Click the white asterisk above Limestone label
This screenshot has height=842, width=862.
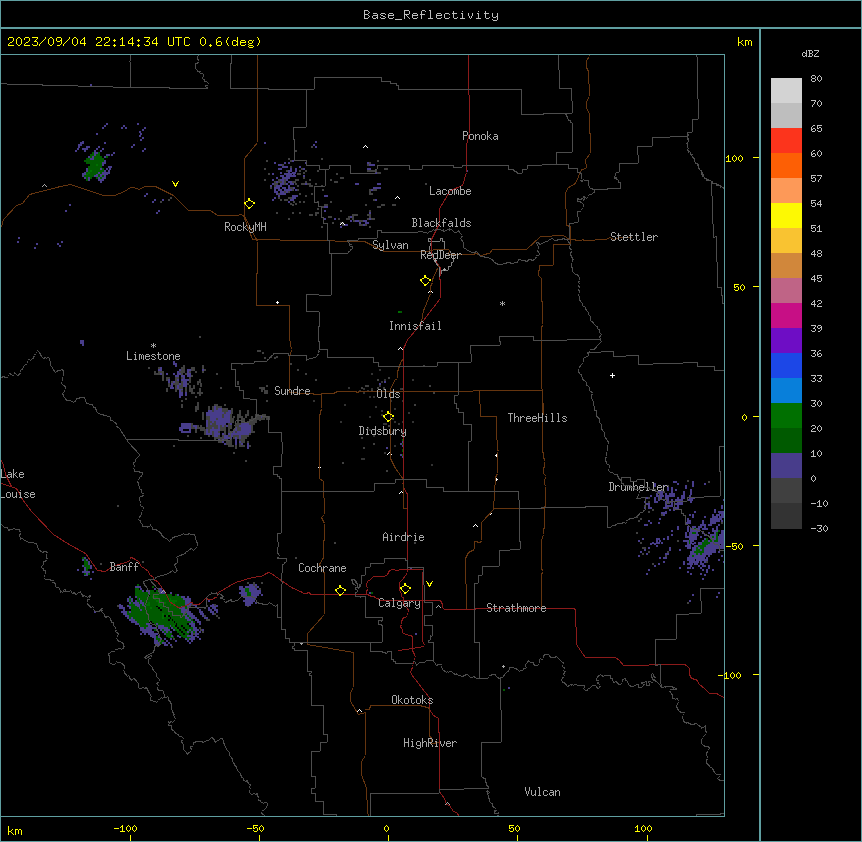coord(153,346)
